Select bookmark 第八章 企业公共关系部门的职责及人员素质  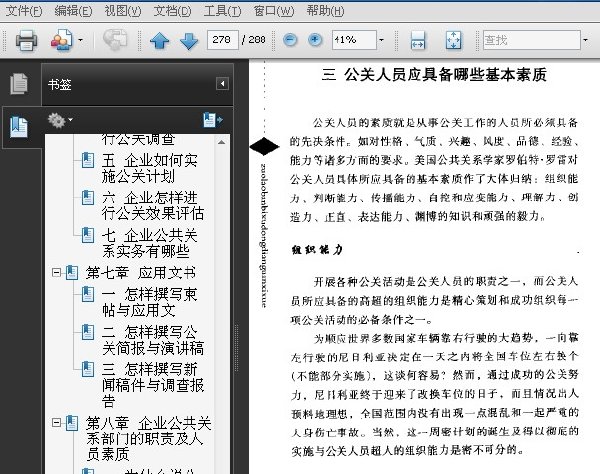point(148,438)
